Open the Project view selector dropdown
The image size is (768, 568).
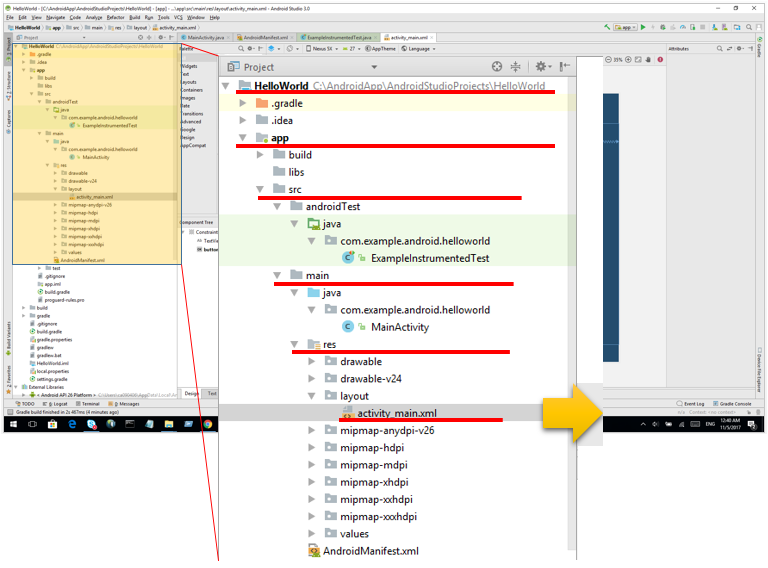point(51,37)
